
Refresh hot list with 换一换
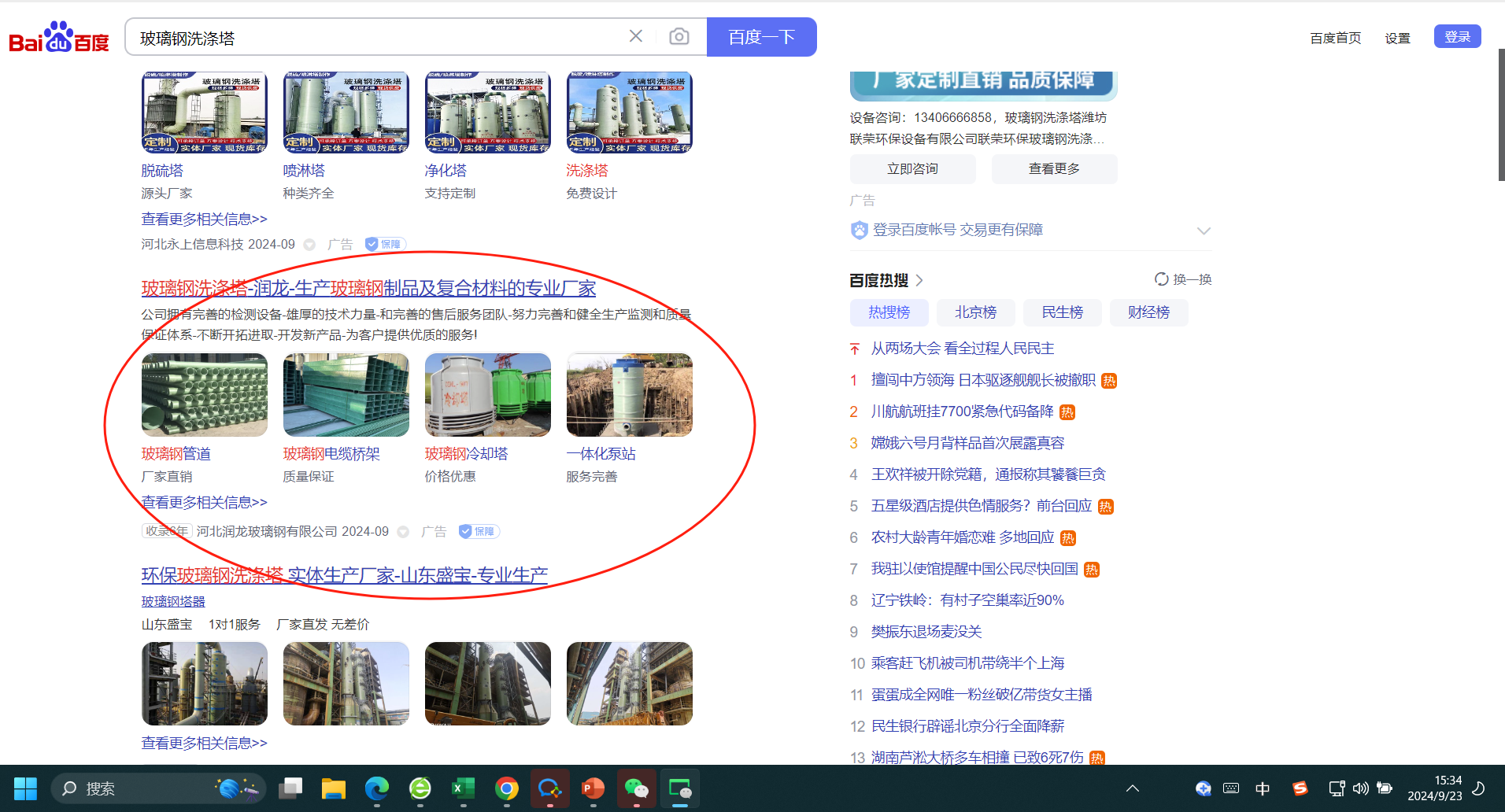point(1183,279)
